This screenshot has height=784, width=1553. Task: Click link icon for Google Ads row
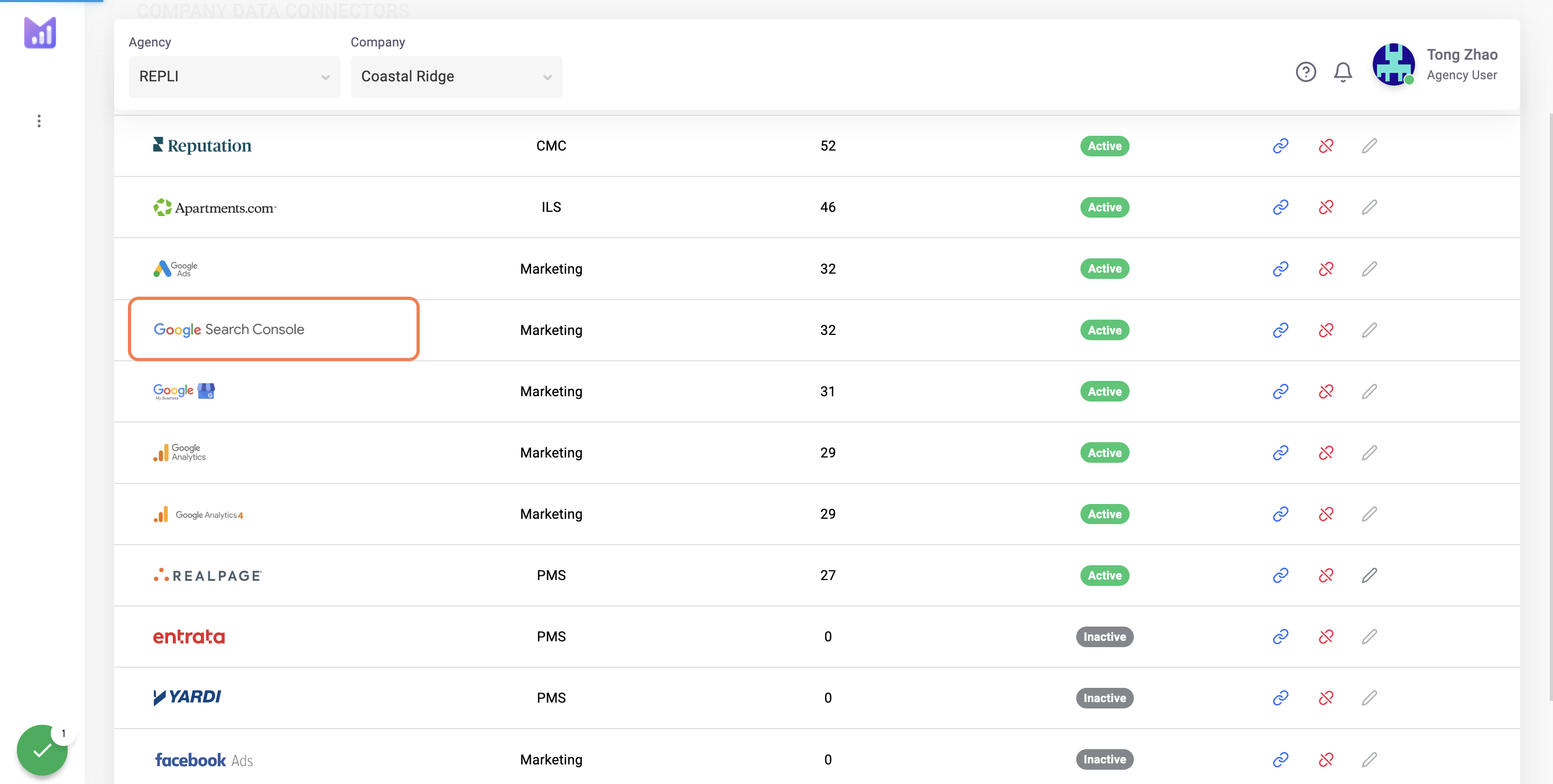point(1280,269)
